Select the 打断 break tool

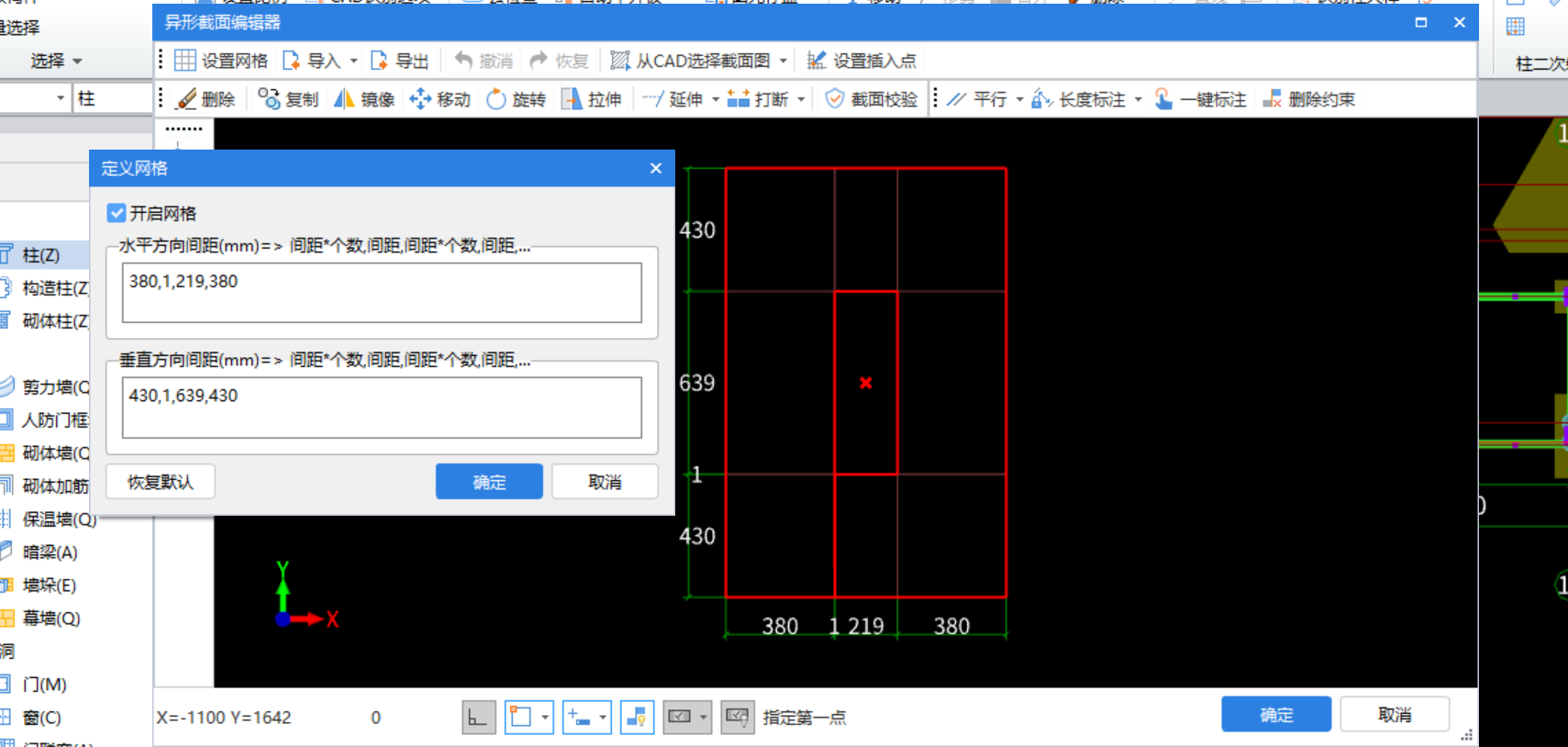pyautogui.click(x=758, y=99)
